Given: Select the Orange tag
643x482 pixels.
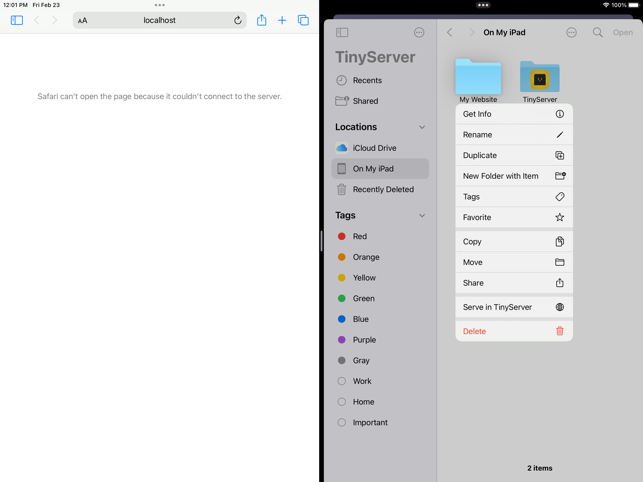Looking at the screenshot, I should point(380,257).
